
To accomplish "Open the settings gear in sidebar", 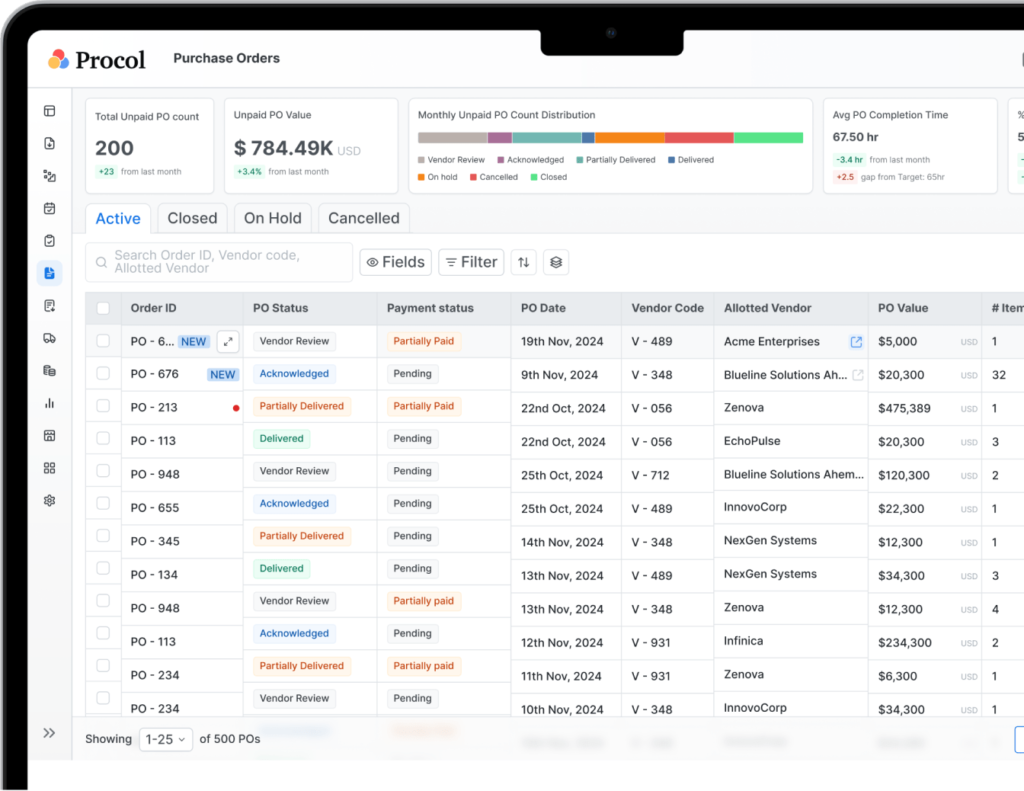I will click(x=49, y=500).
